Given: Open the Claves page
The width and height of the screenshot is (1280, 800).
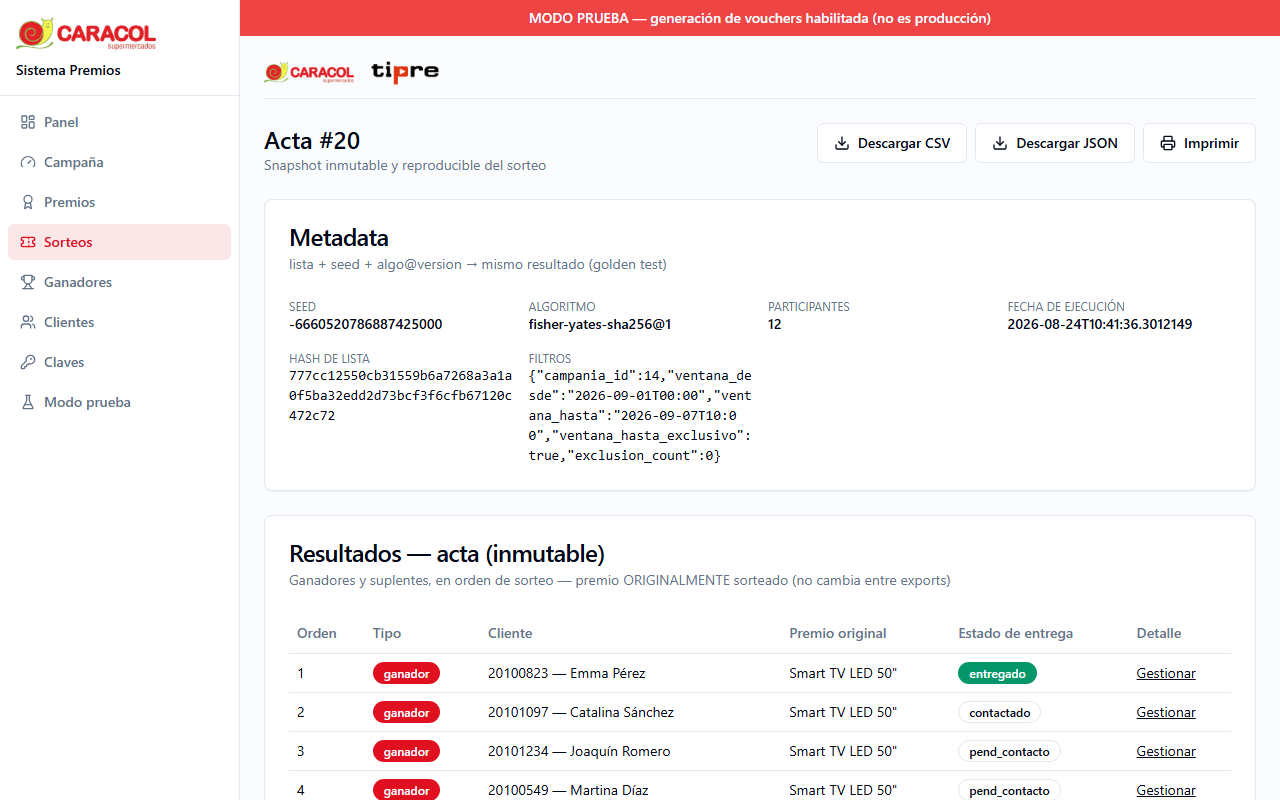Looking at the screenshot, I should point(119,362).
